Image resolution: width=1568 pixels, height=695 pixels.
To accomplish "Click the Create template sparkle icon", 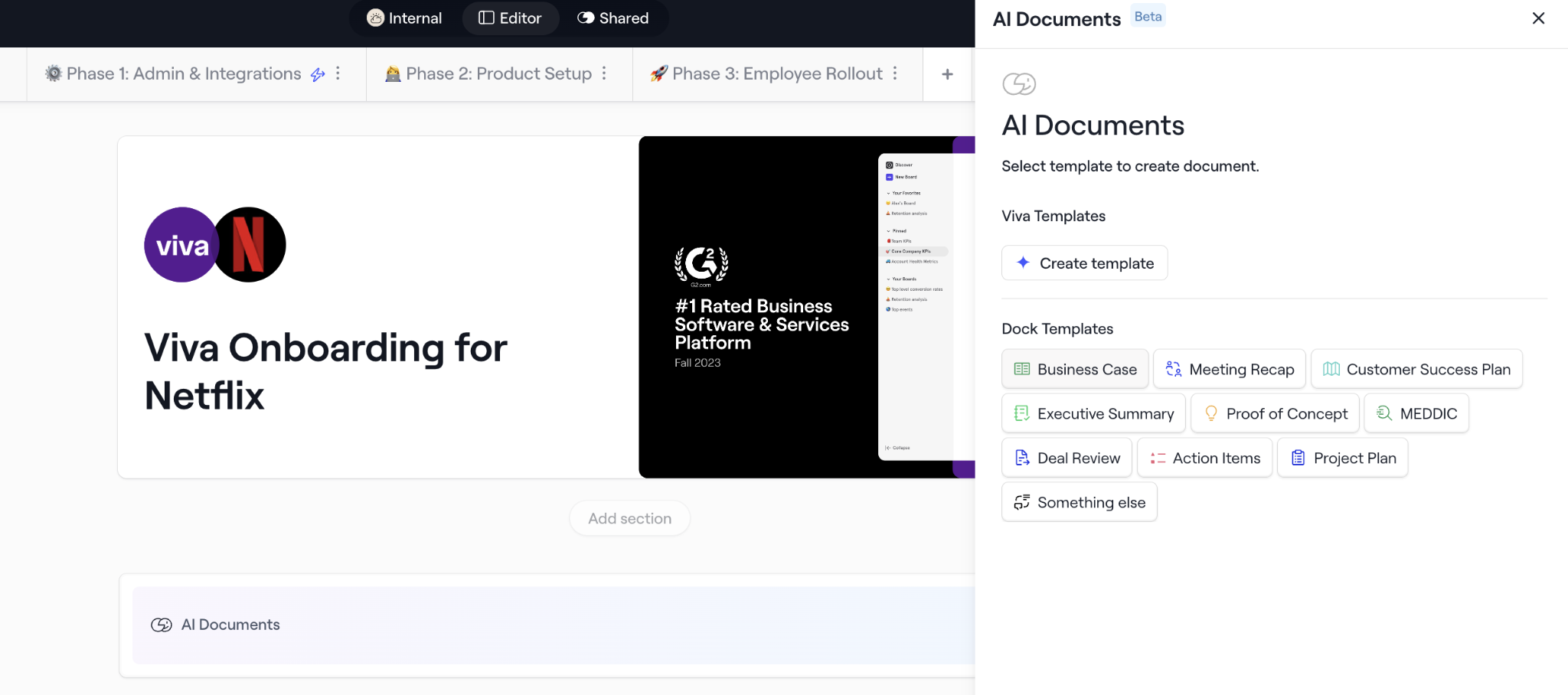I will coord(1023,263).
